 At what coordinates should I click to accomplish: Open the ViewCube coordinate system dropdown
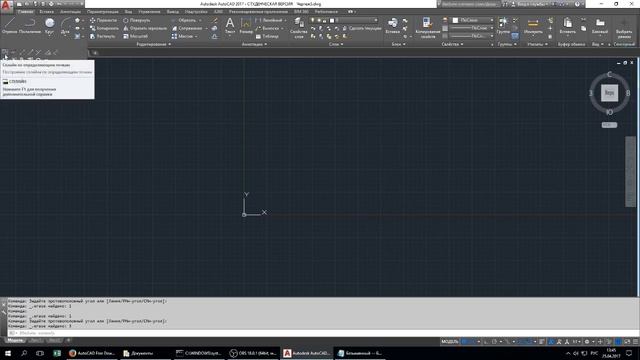609,125
